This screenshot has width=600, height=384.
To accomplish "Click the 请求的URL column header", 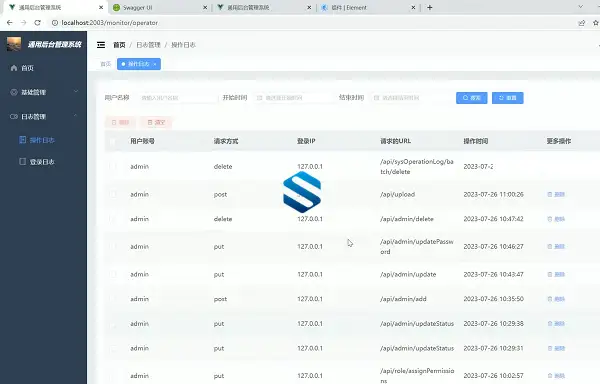I will [396, 141].
